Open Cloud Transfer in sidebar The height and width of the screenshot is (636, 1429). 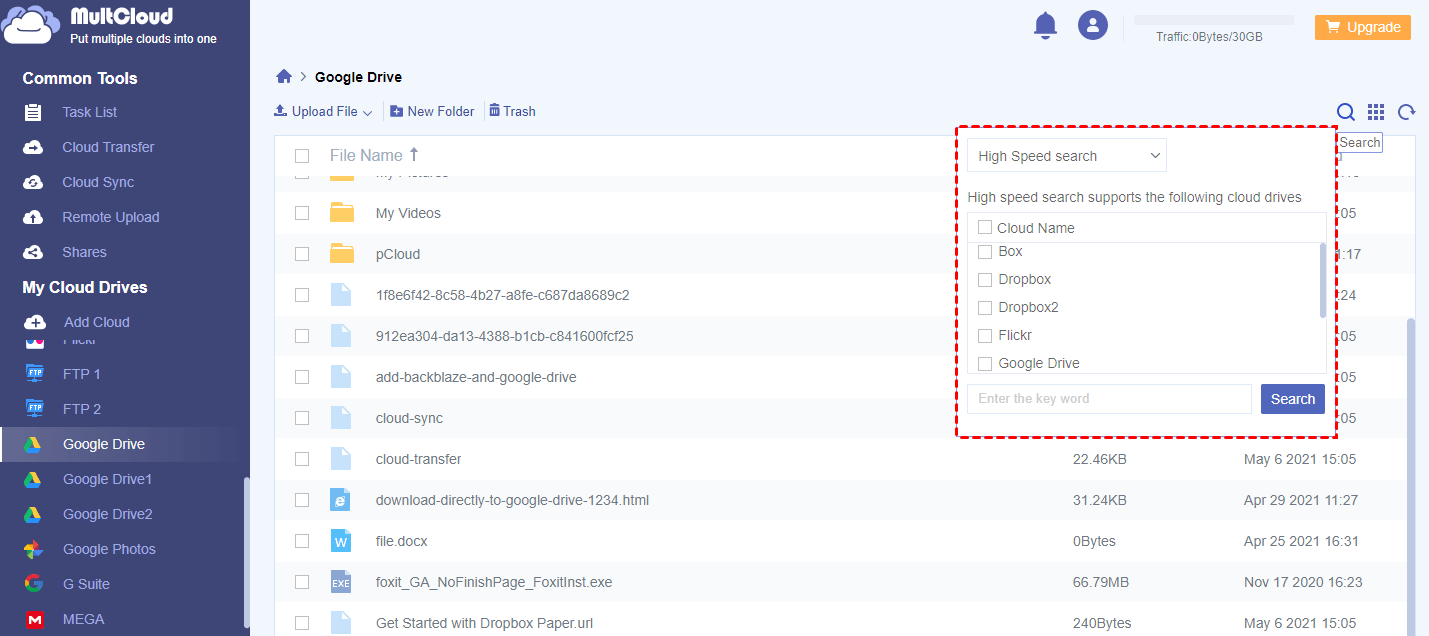108,147
